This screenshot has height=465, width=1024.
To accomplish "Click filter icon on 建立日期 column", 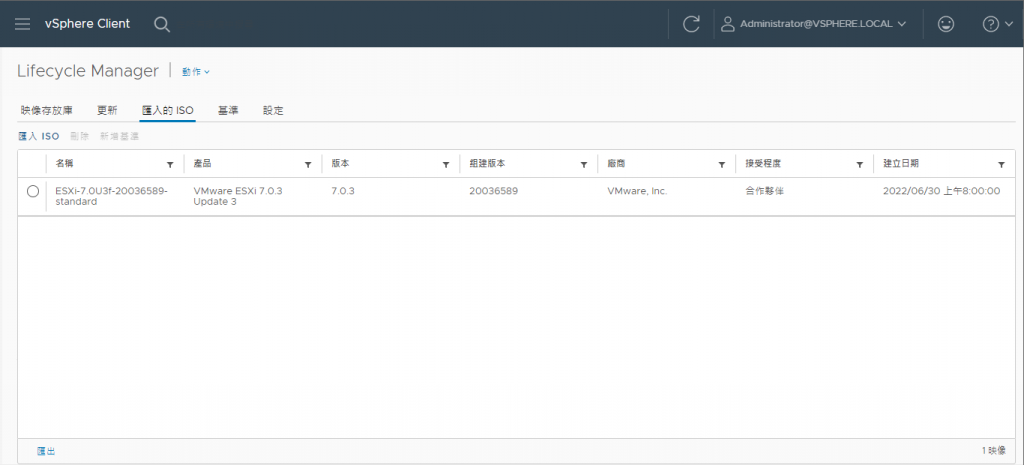I will pyautogui.click(x=1001, y=165).
